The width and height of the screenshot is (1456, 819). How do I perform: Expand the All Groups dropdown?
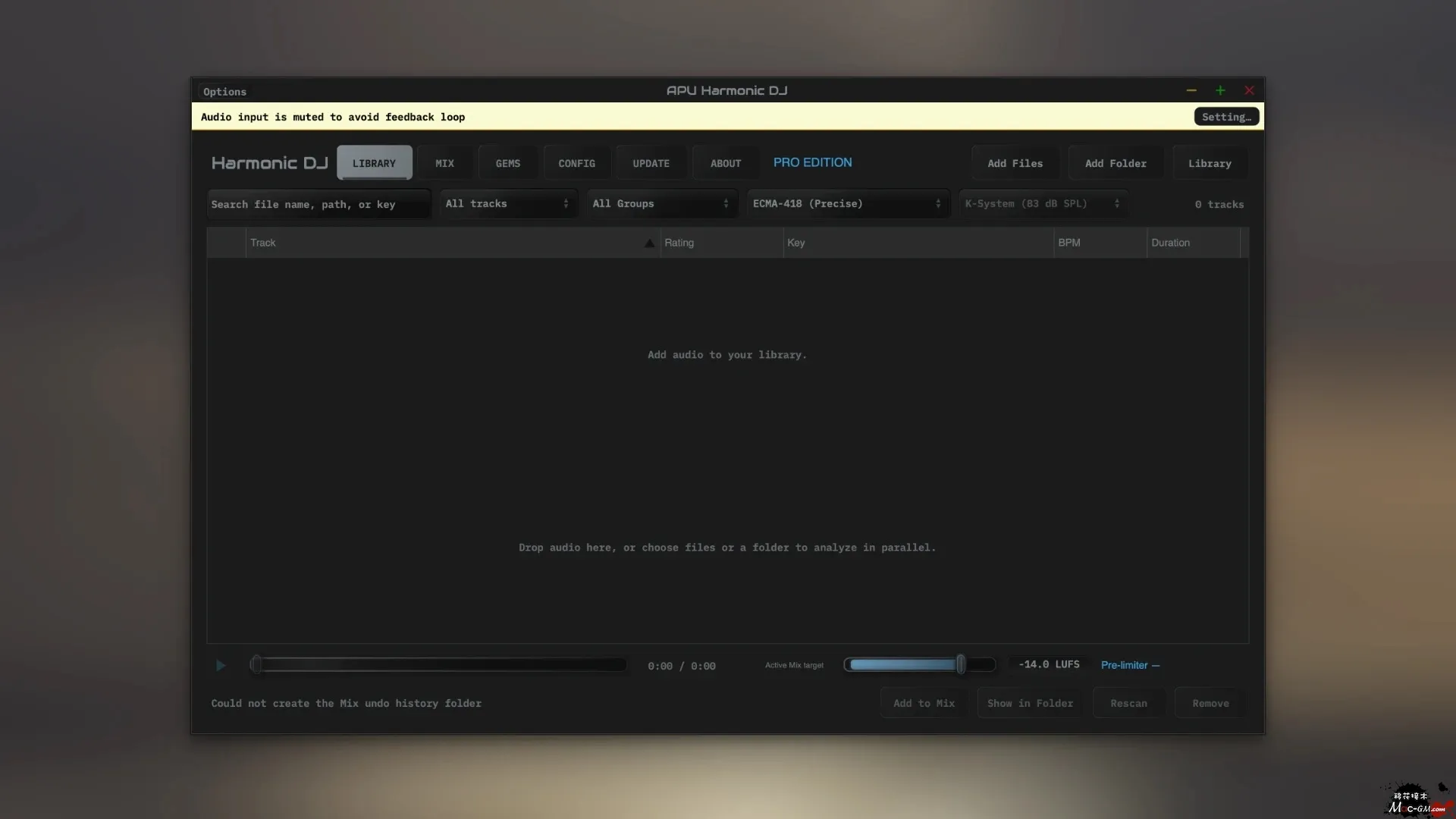[661, 203]
